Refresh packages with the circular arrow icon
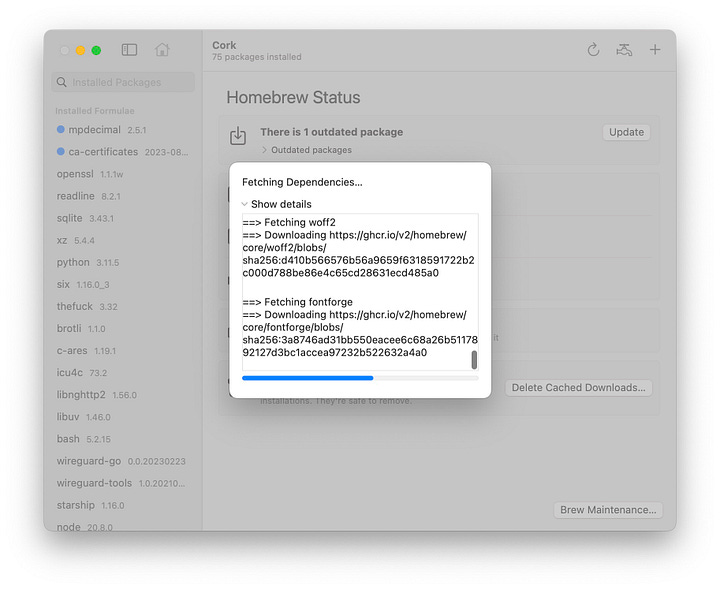The height and width of the screenshot is (589, 720). tap(593, 50)
